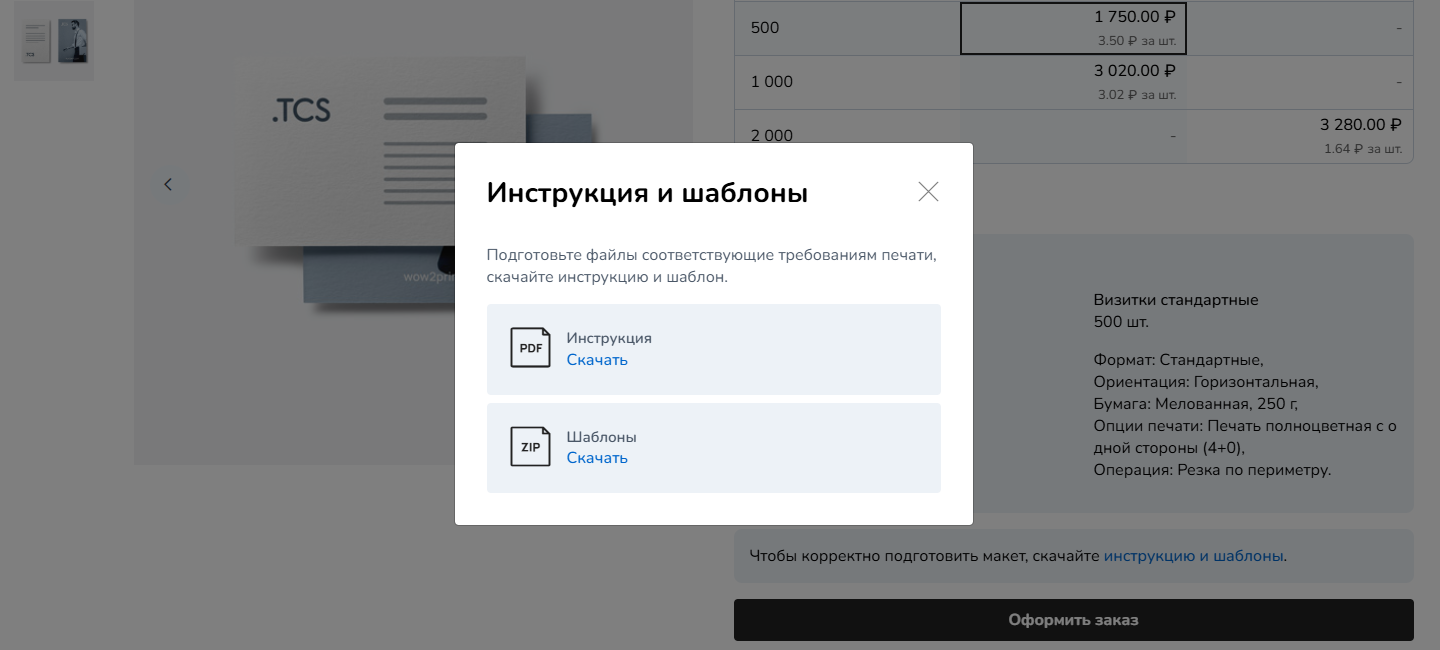
Task: Click the 2 000 quantity row label
Action: [771, 136]
